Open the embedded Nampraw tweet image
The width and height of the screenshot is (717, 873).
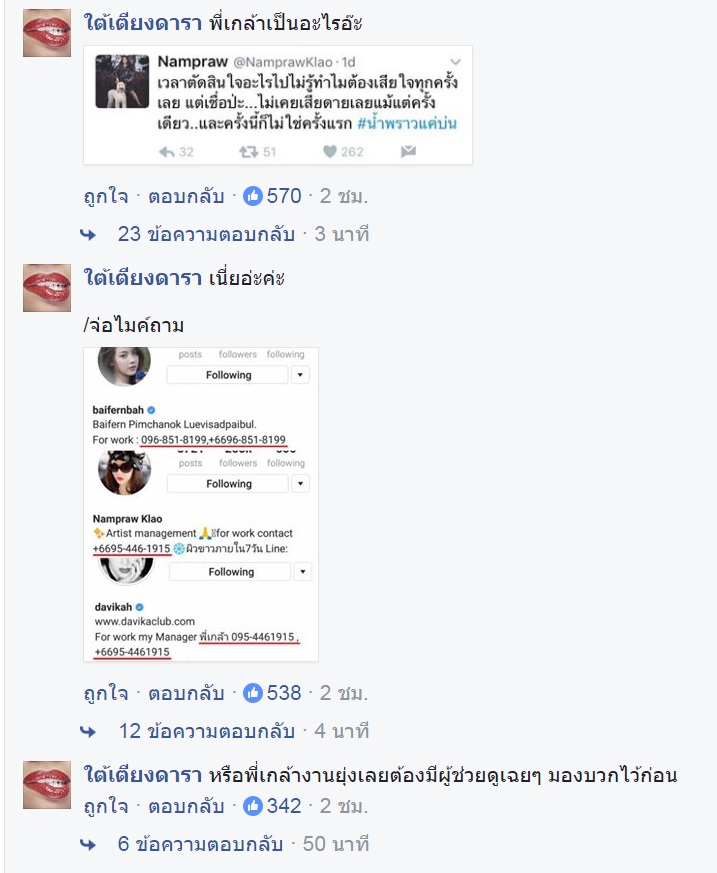pyautogui.click(x=278, y=105)
